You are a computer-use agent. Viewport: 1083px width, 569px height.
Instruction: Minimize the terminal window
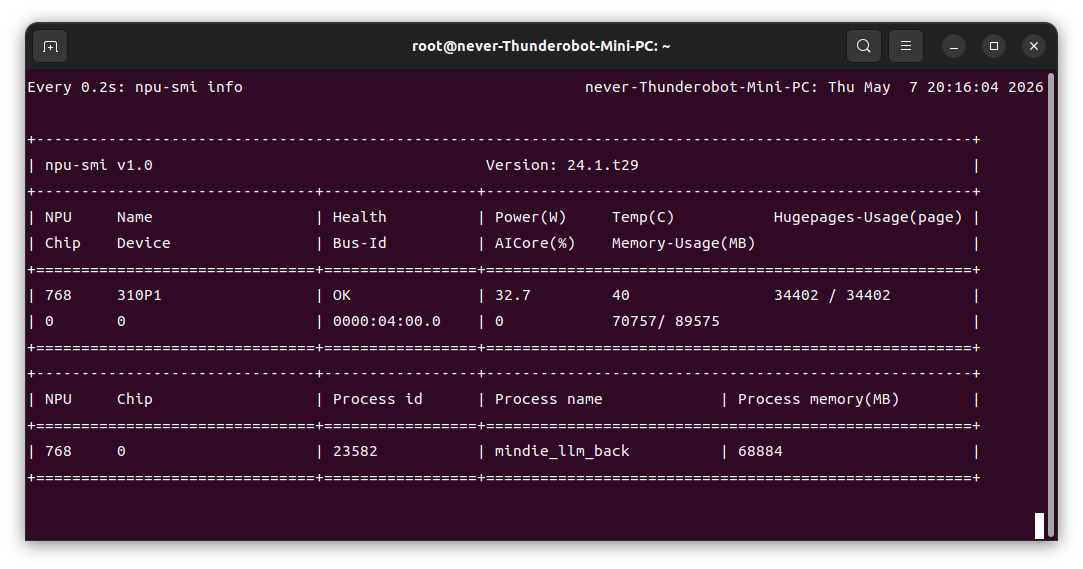coord(954,46)
